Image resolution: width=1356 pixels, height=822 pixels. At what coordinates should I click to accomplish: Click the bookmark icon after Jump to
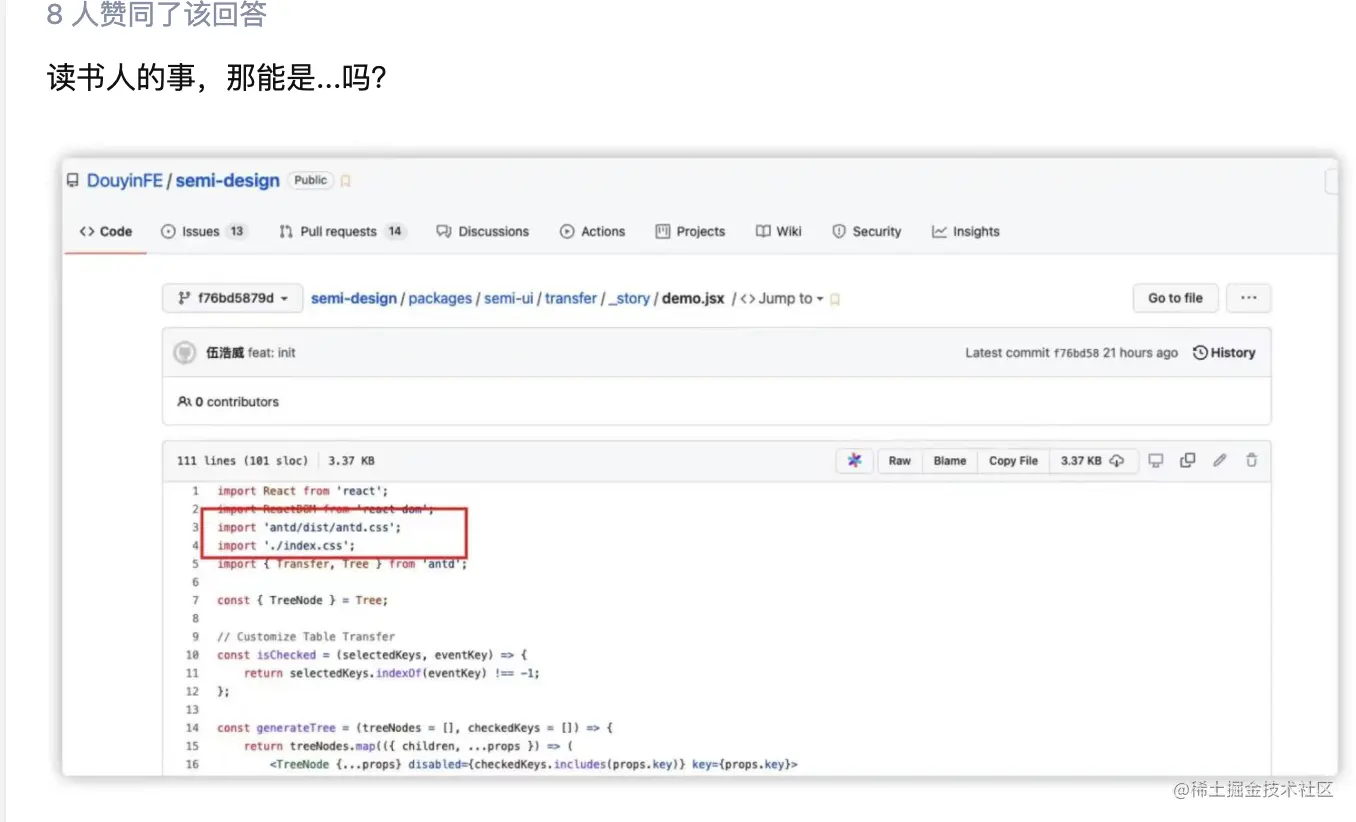[x=835, y=299]
